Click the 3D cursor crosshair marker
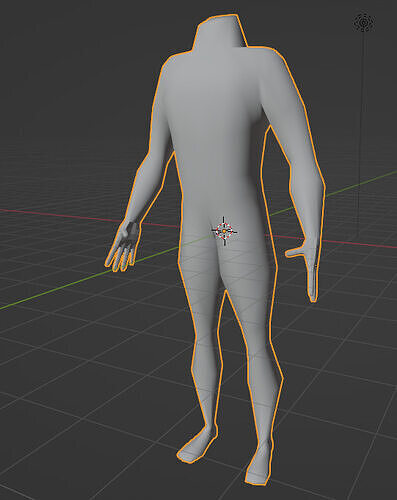Screen dimensions: 397x500 (224, 231)
